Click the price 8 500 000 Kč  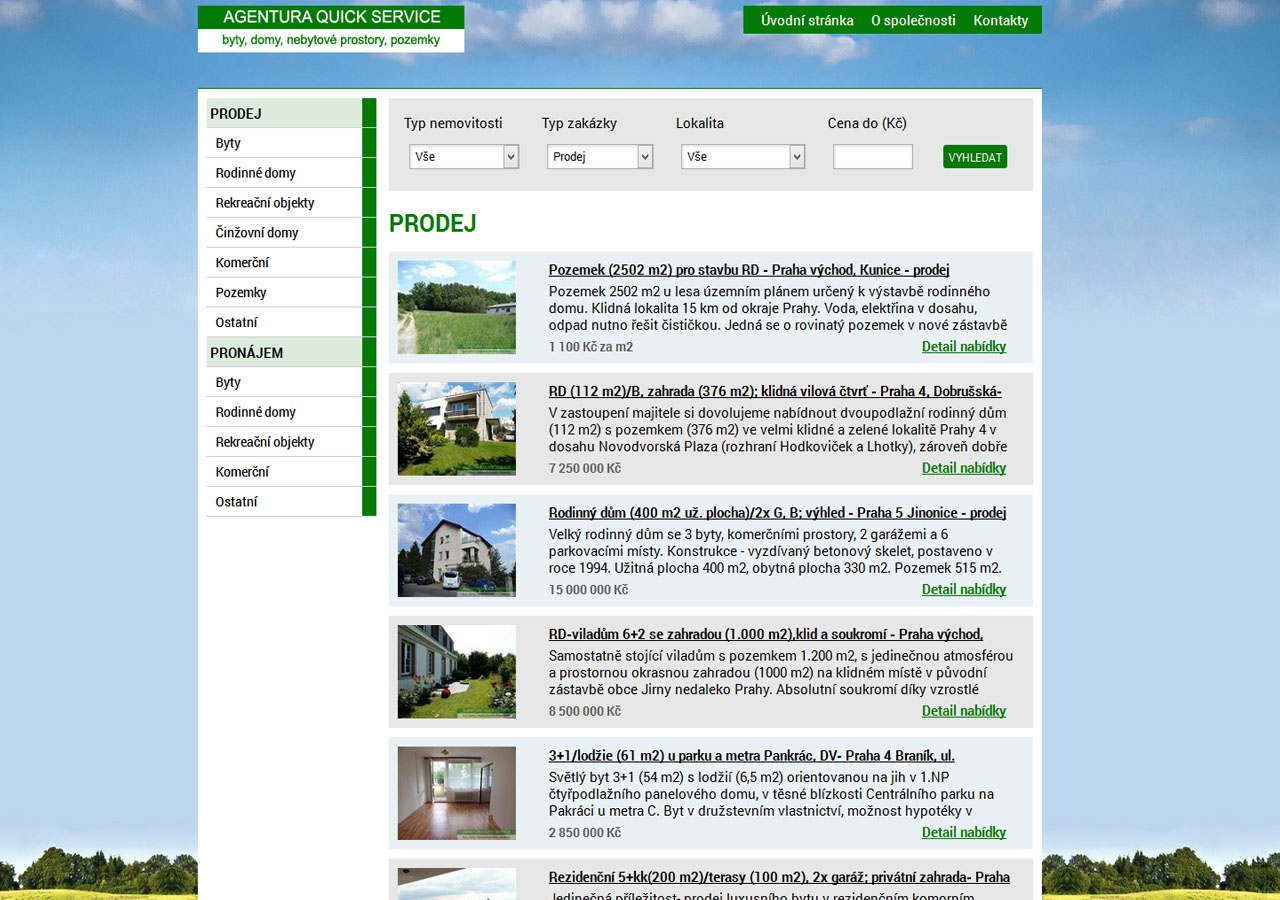[585, 711]
